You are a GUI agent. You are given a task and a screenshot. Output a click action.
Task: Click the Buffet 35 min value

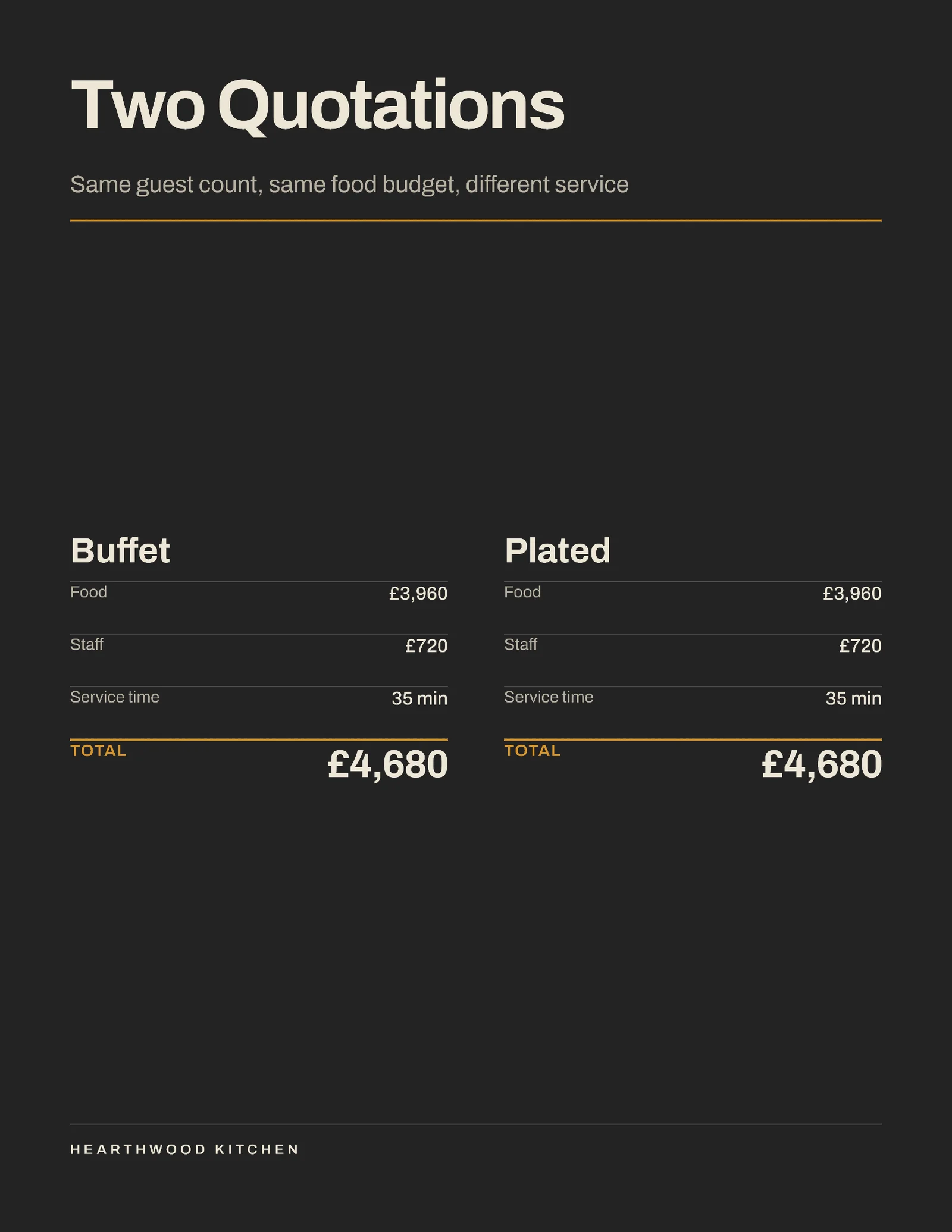pyautogui.click(x=419, y=698)
